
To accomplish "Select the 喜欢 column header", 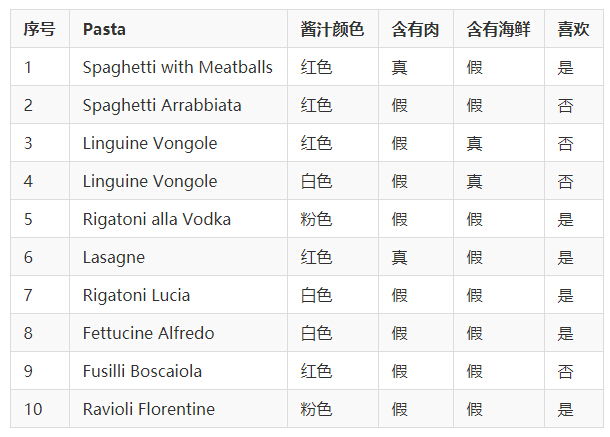I will click(x=573, y=29).
